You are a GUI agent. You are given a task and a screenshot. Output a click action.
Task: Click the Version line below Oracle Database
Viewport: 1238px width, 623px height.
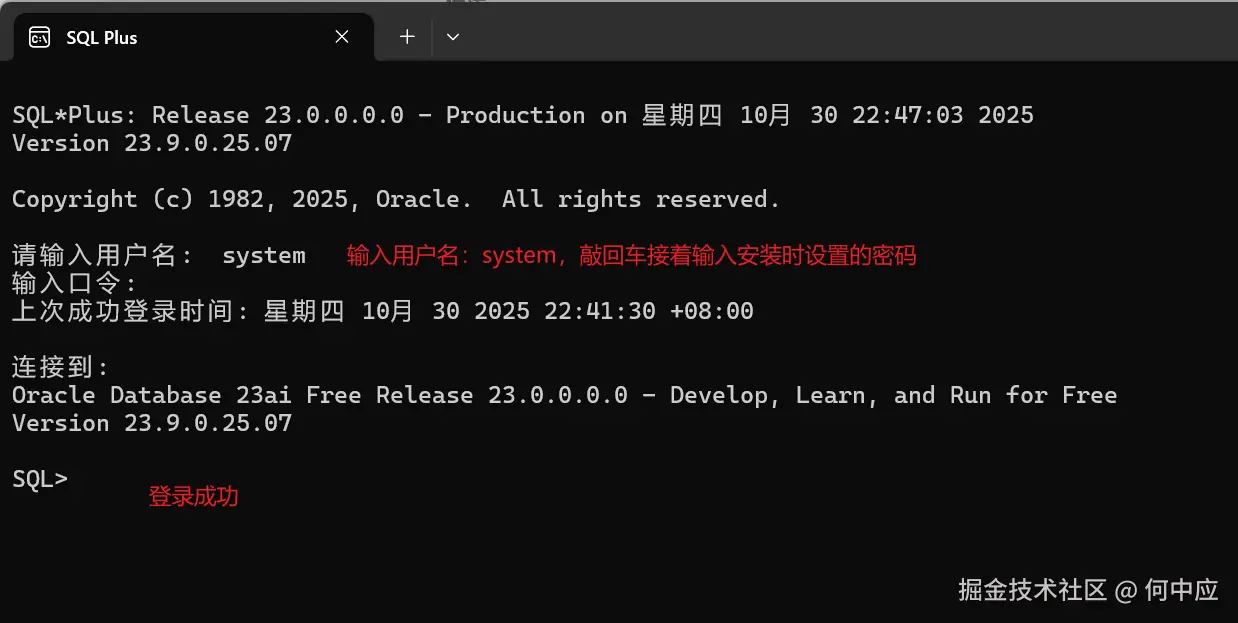152,423
